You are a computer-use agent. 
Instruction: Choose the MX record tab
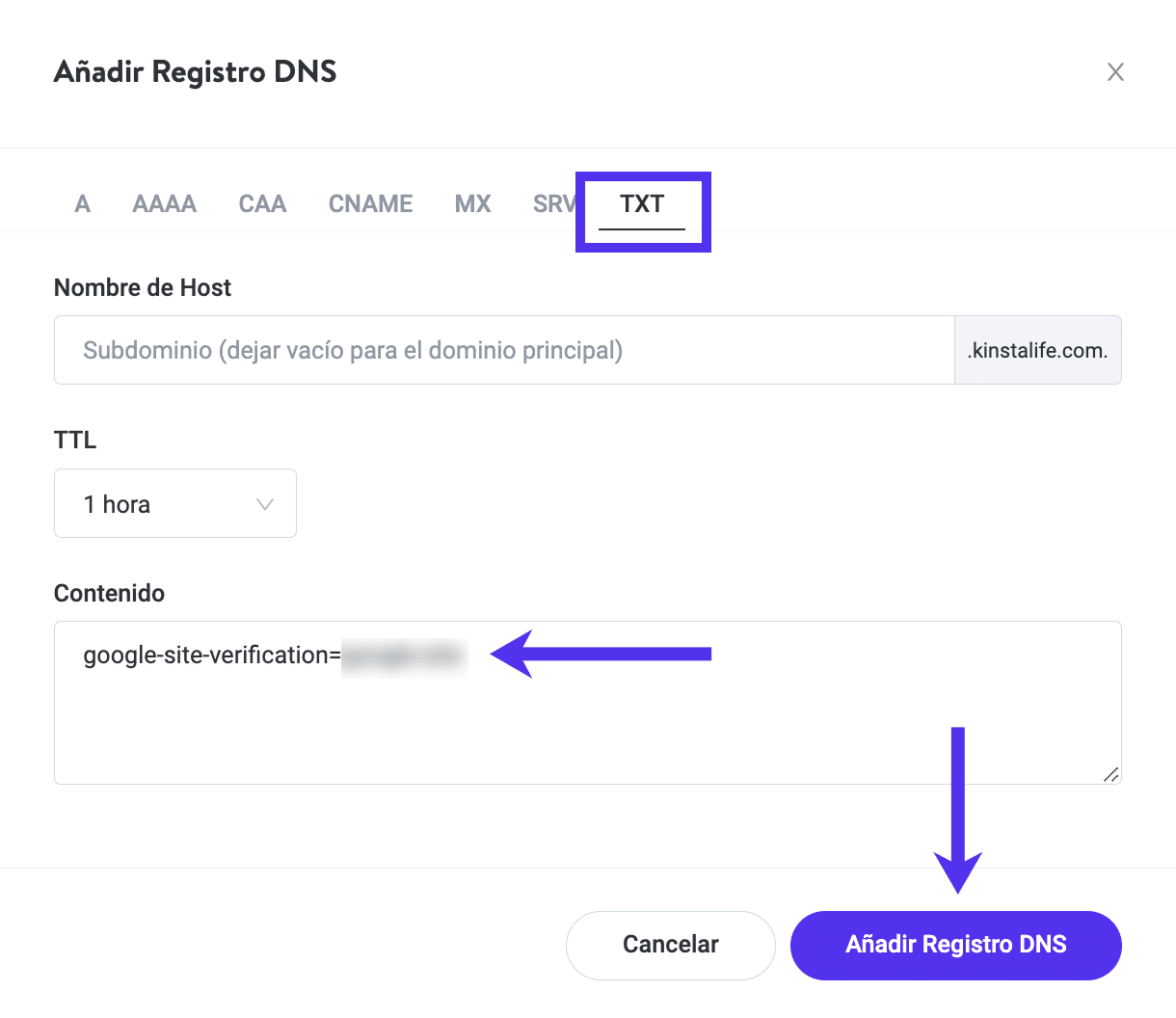pyautogui.click(x=473, y=204)
